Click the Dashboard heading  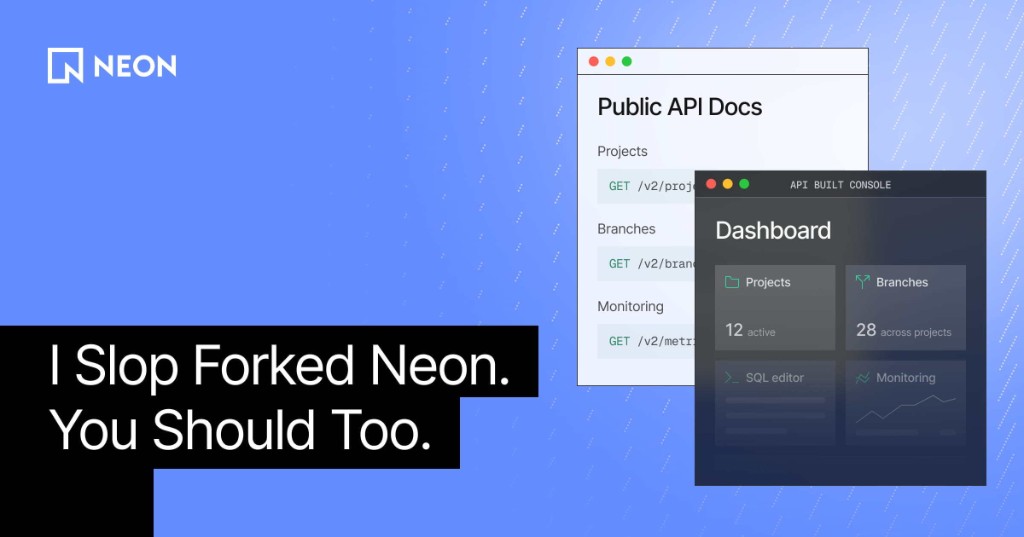click(773, 231)
